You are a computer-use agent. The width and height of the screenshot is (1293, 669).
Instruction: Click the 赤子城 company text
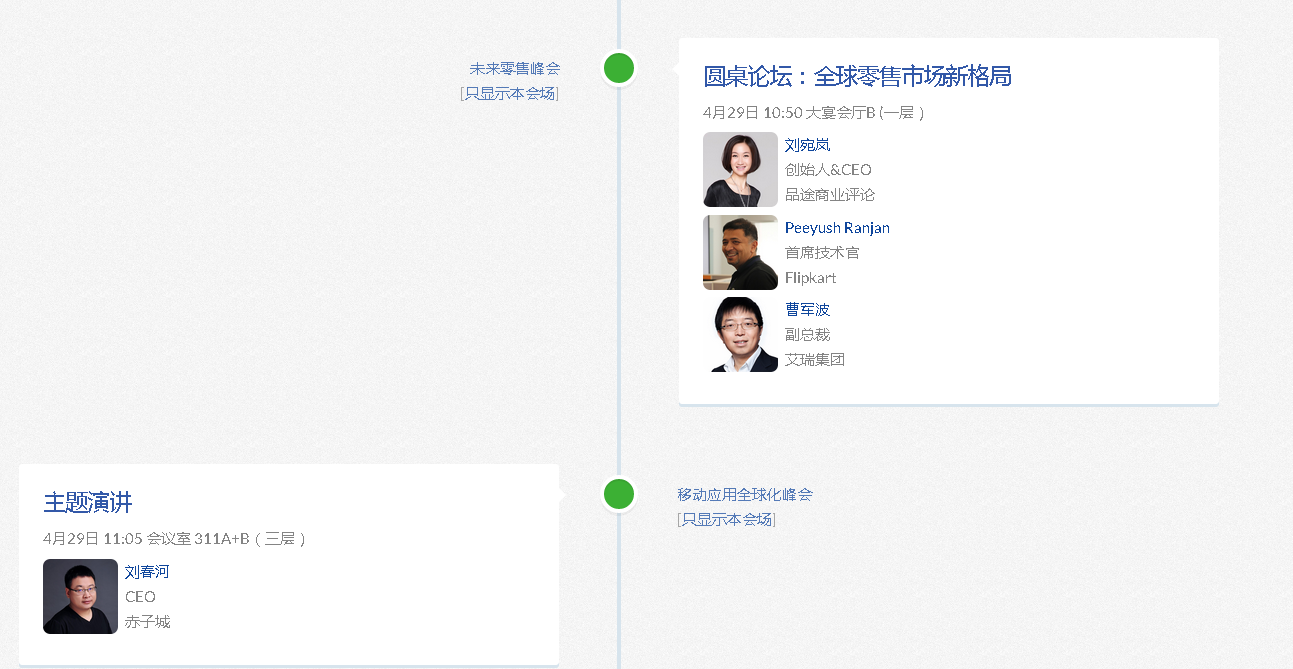(148, 622)
